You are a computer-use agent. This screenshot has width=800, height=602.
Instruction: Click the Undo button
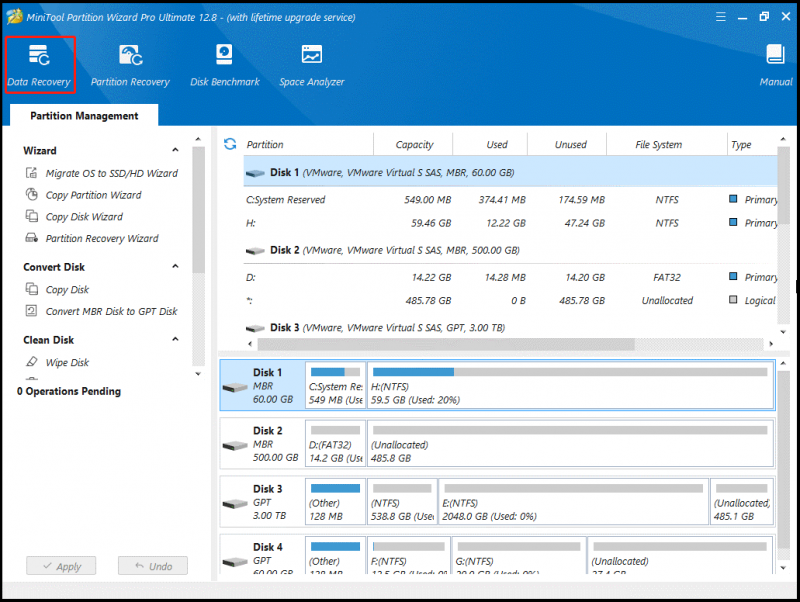coord(153,566)
